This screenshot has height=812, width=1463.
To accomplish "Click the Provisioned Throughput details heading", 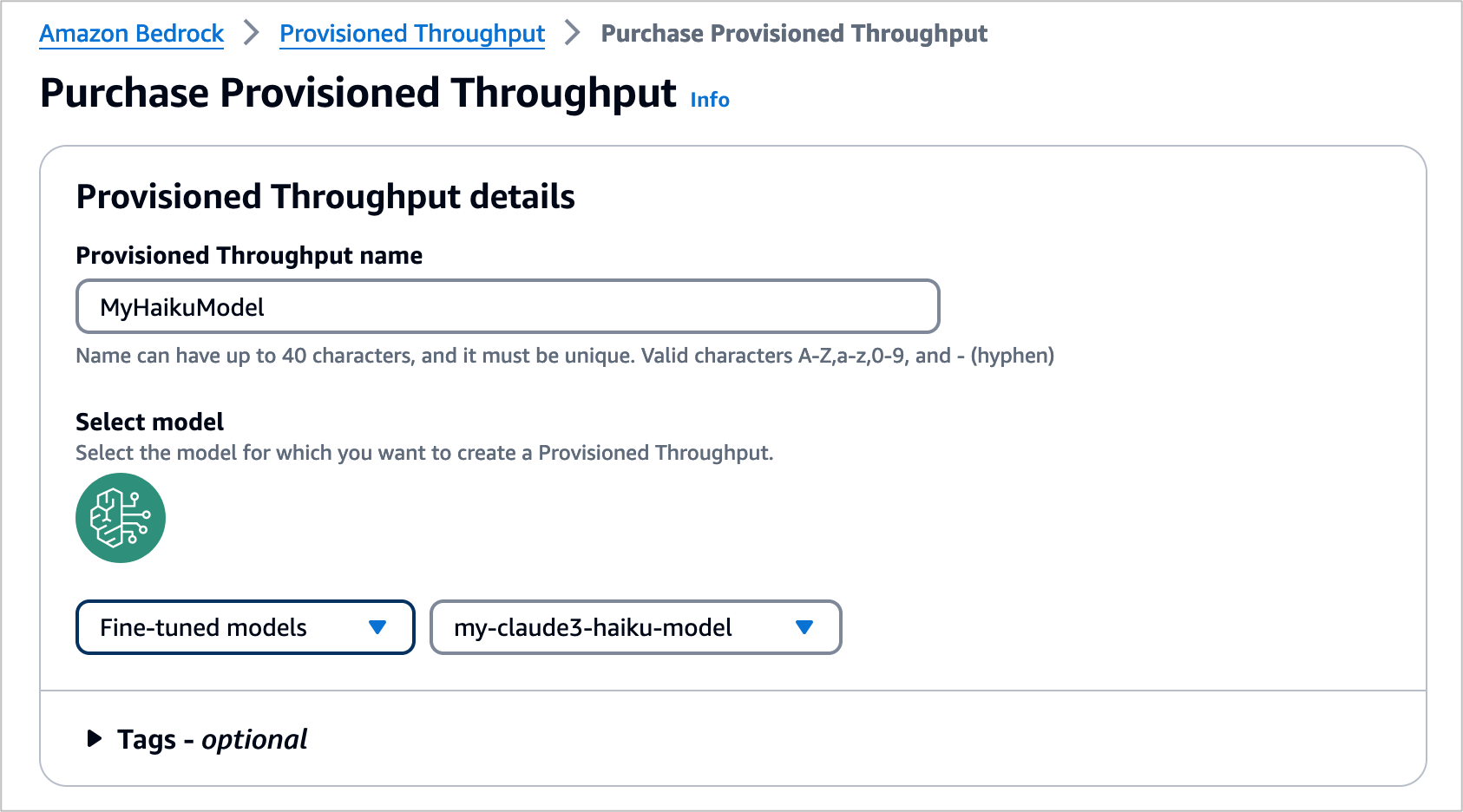I will [x=325, y=197].
